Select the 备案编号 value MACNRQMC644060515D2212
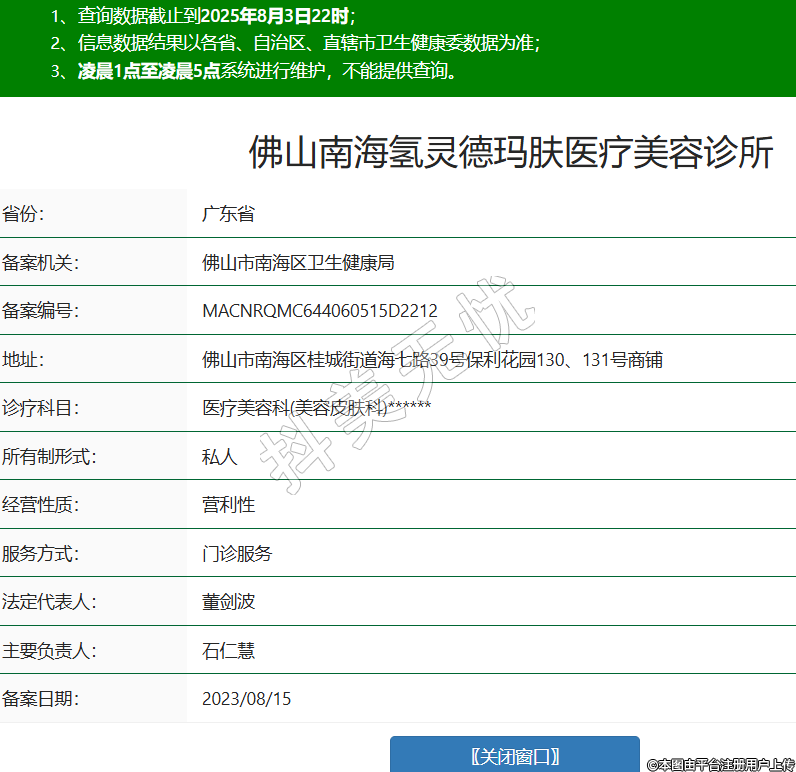The width and height of the screenshot is (796, 772). click(x=319, y=311)
